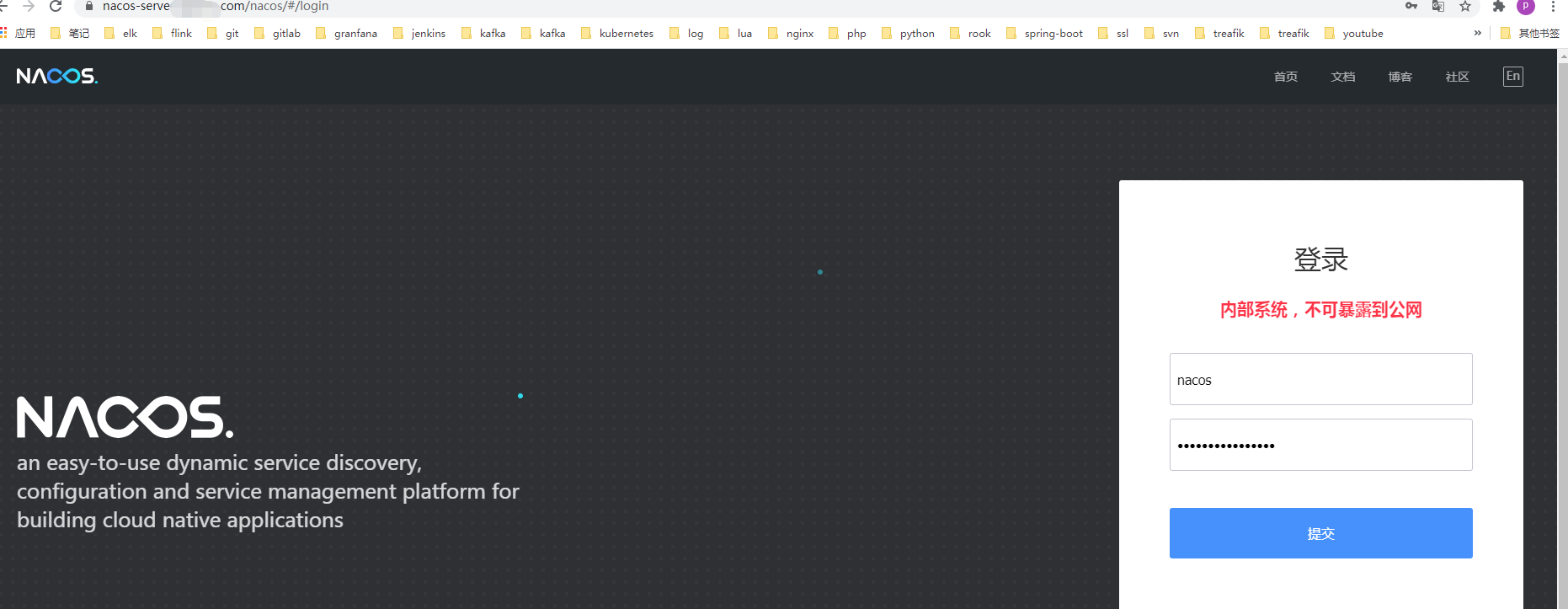Open 文档 in Nacos header

tap(1342, 77)
